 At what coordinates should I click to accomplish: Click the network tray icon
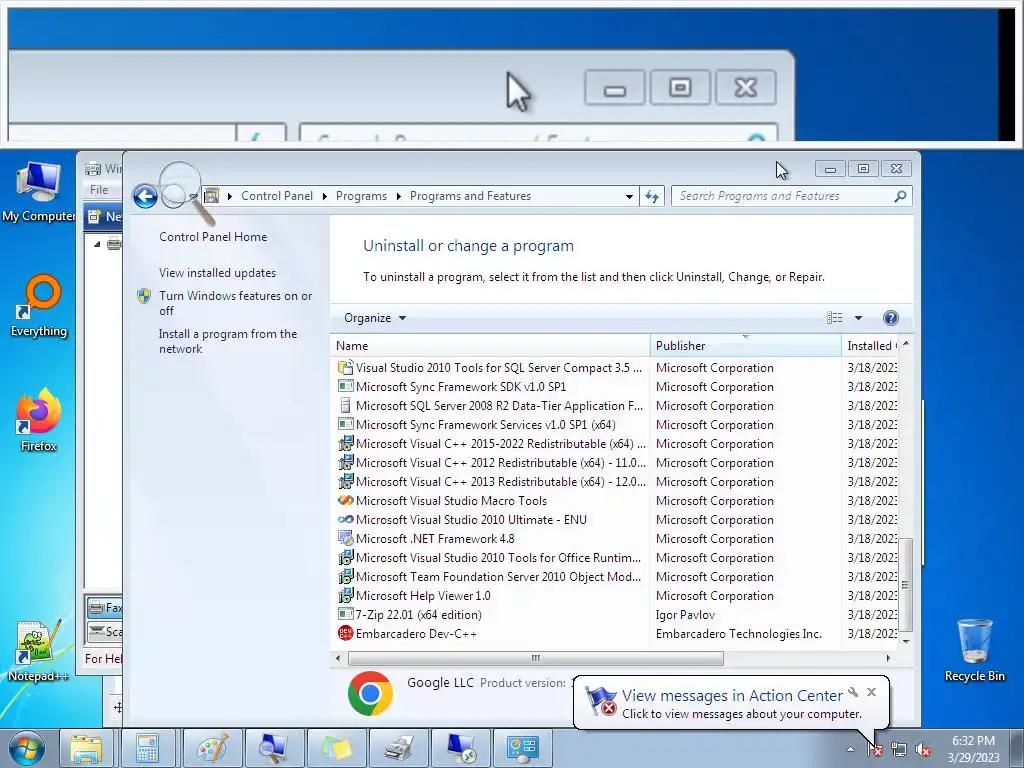(899, 750)
